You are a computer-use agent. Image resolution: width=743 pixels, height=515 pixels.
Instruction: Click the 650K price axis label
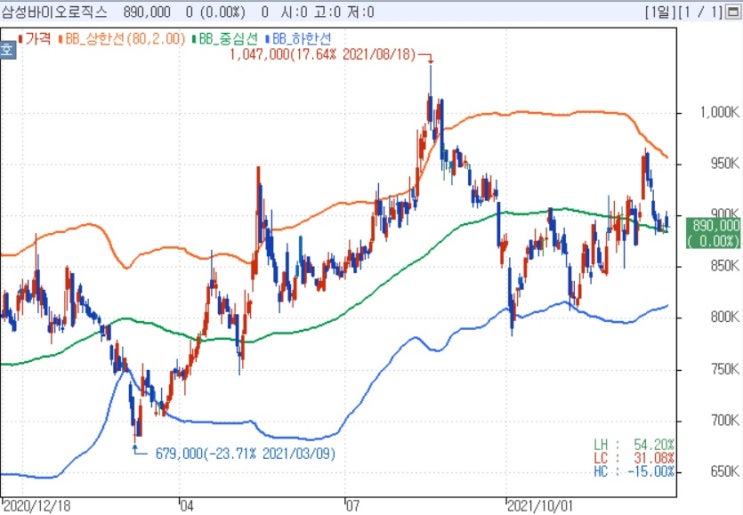[x=725, y=471]
